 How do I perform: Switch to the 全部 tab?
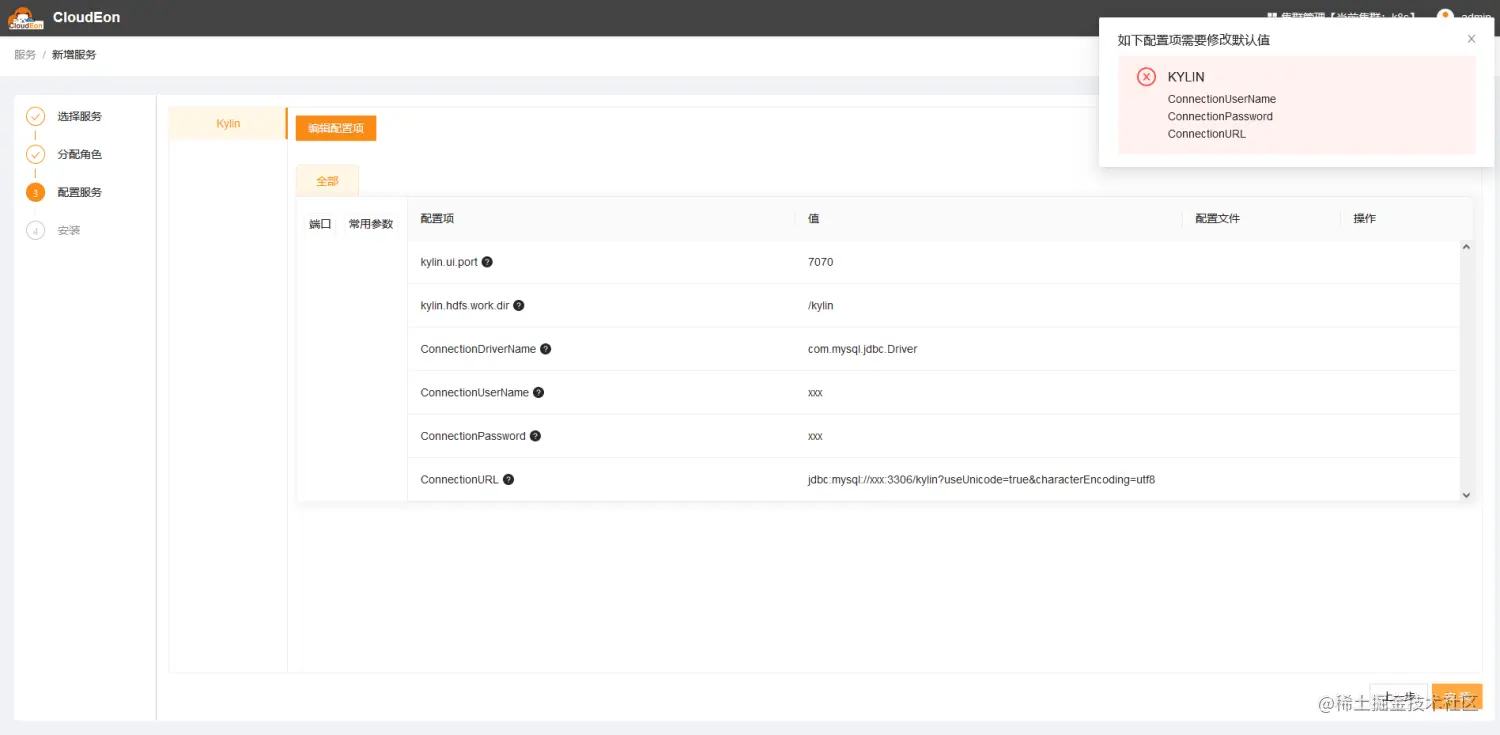pos(327,181)
